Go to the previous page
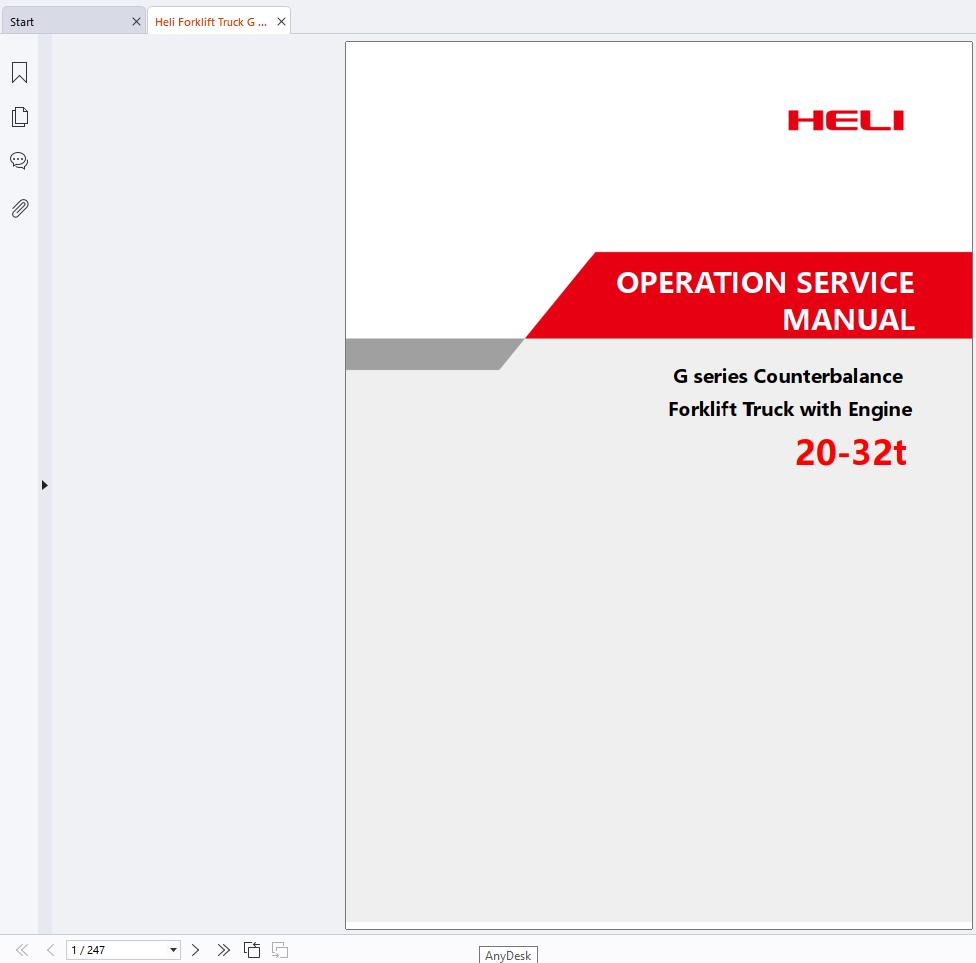The image size is (976, 963). (x=50, y=950)
